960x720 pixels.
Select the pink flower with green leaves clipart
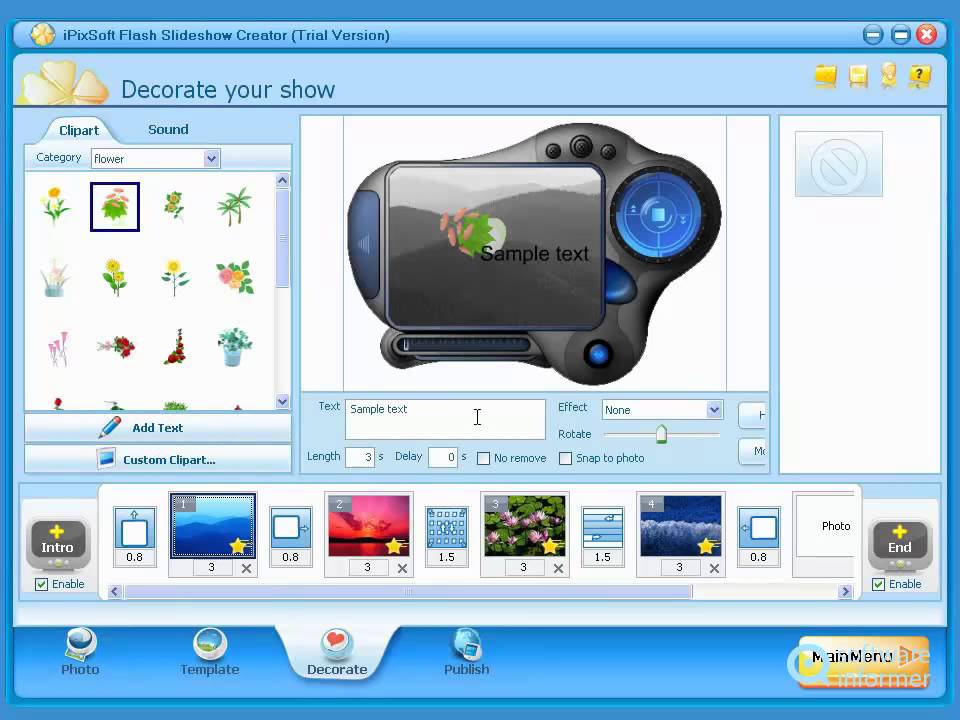[x=115, y=206]
